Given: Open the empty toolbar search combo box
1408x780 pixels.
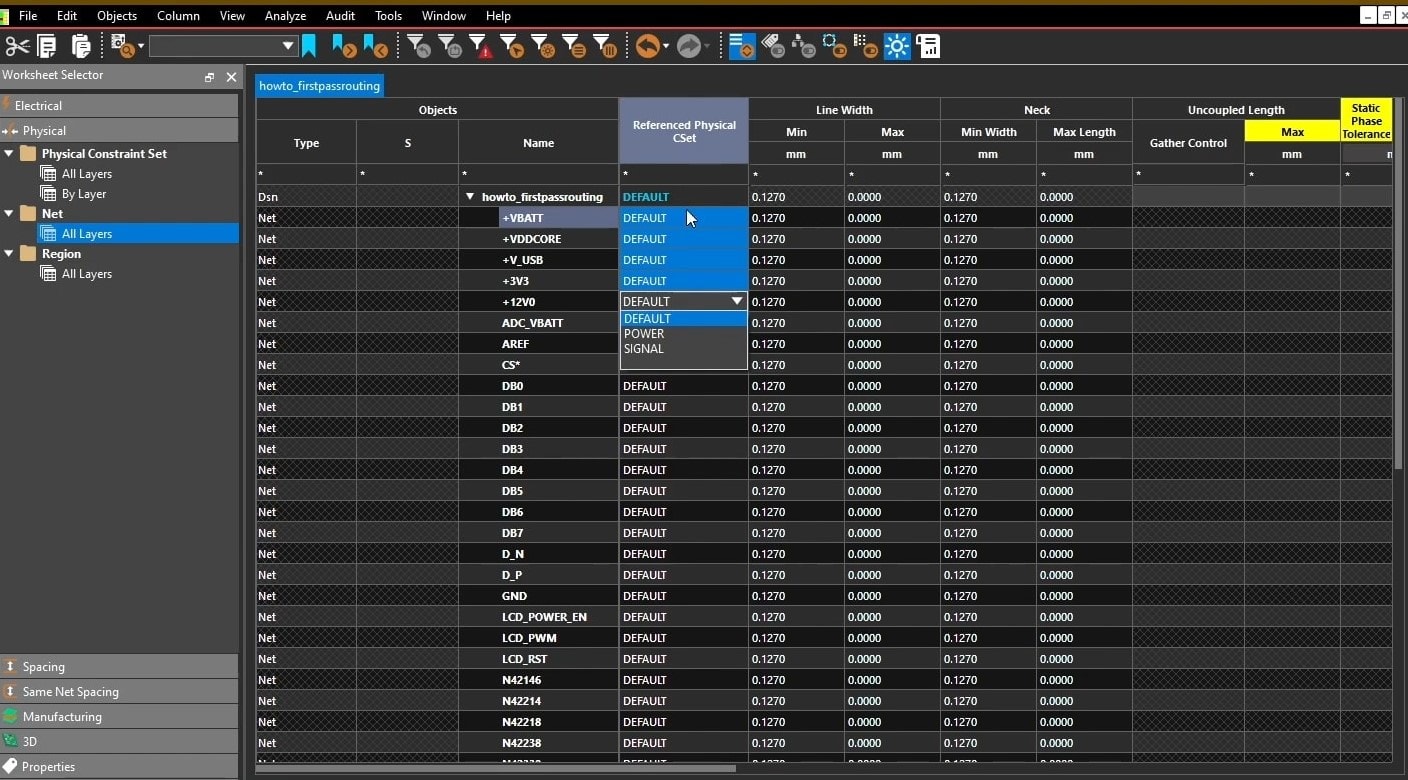Looking at the screenshot, I should pos(223,46).
